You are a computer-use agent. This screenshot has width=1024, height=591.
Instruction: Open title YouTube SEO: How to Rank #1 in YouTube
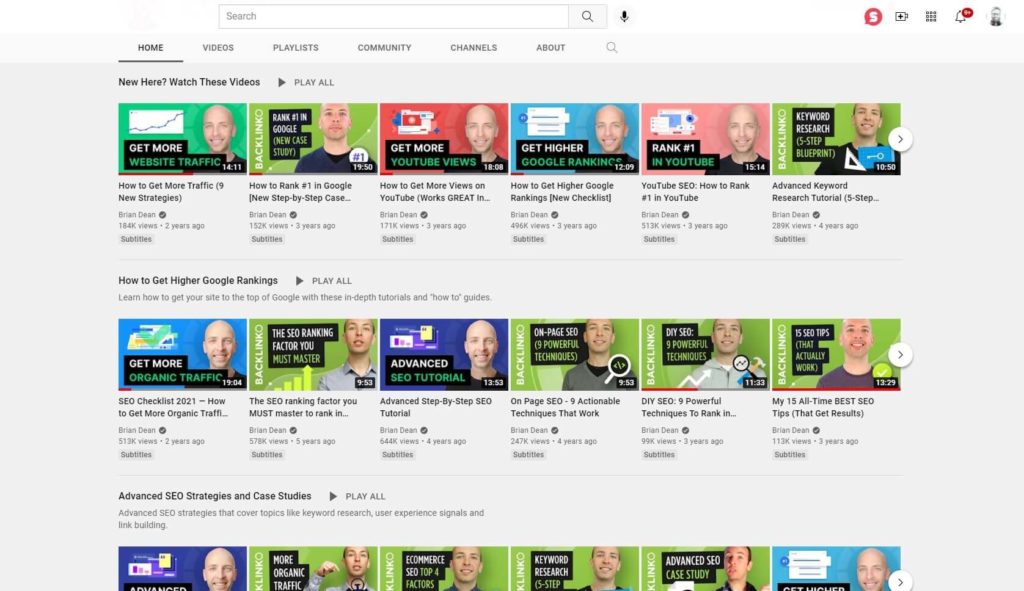(x=696, y=191)
